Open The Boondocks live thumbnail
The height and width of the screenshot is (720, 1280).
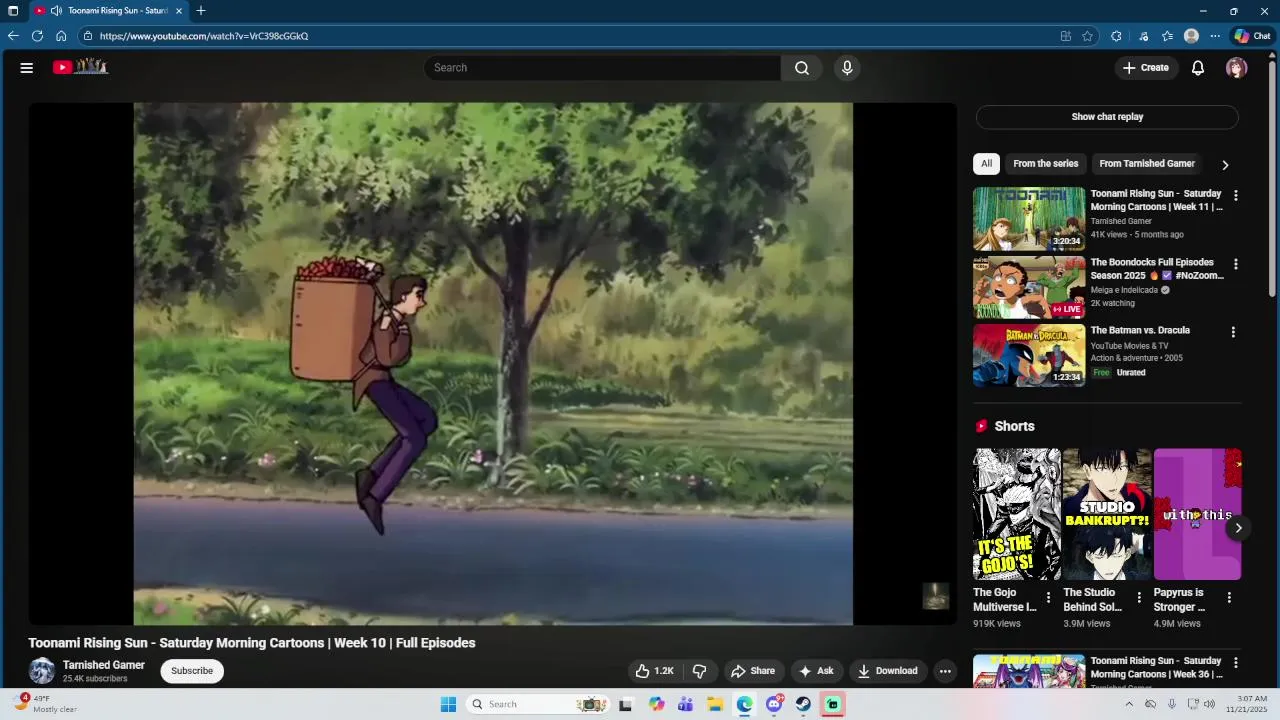(1029, 287)
